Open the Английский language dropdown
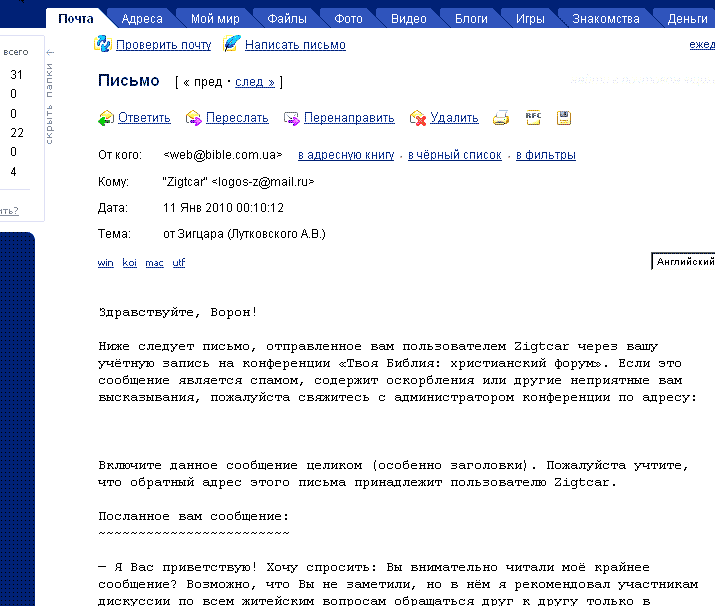Viewport: 715px width, 606px height. pyautogui.click(x=684, y=262)
